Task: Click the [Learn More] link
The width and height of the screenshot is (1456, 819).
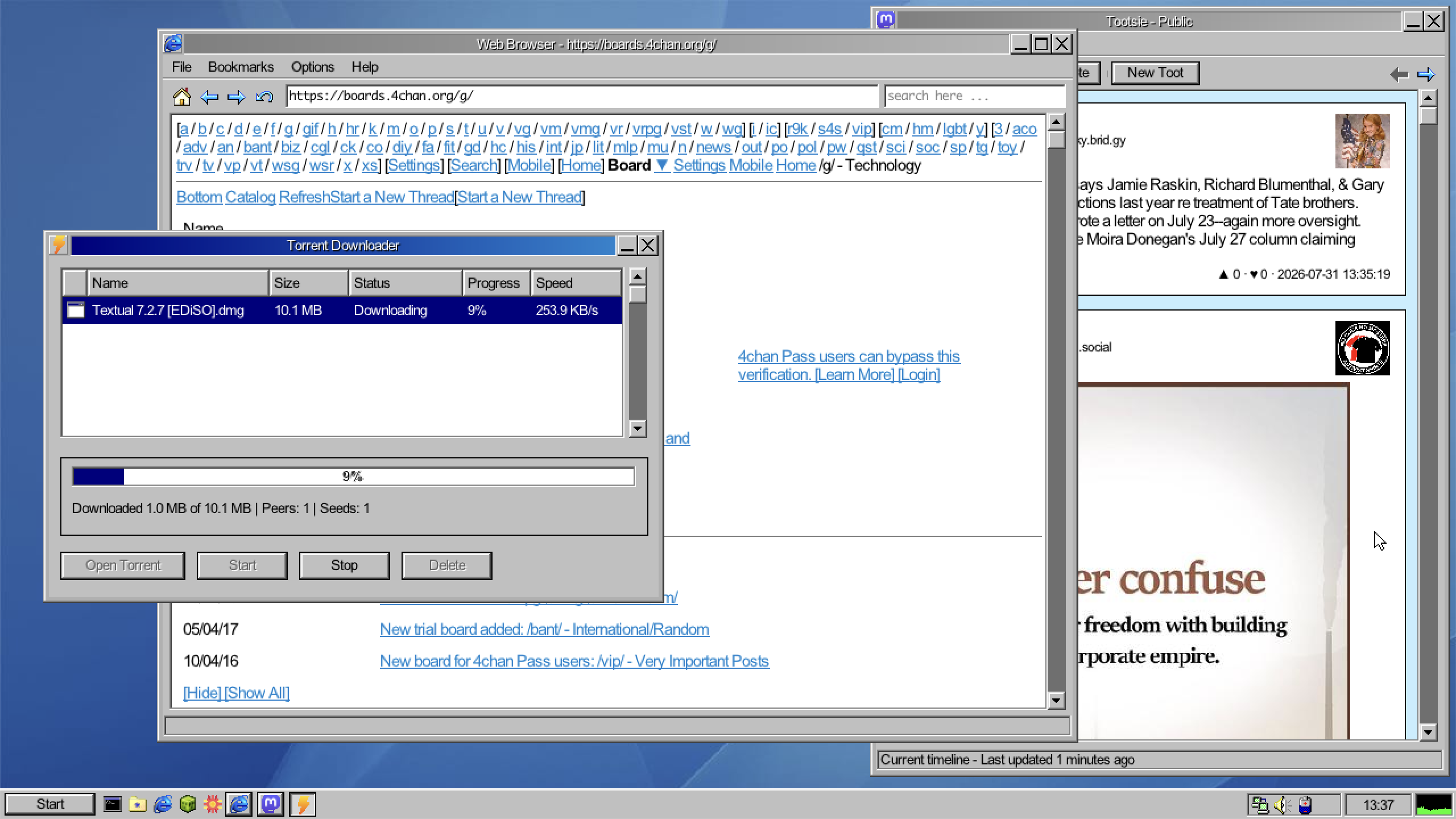Action: 854,375
